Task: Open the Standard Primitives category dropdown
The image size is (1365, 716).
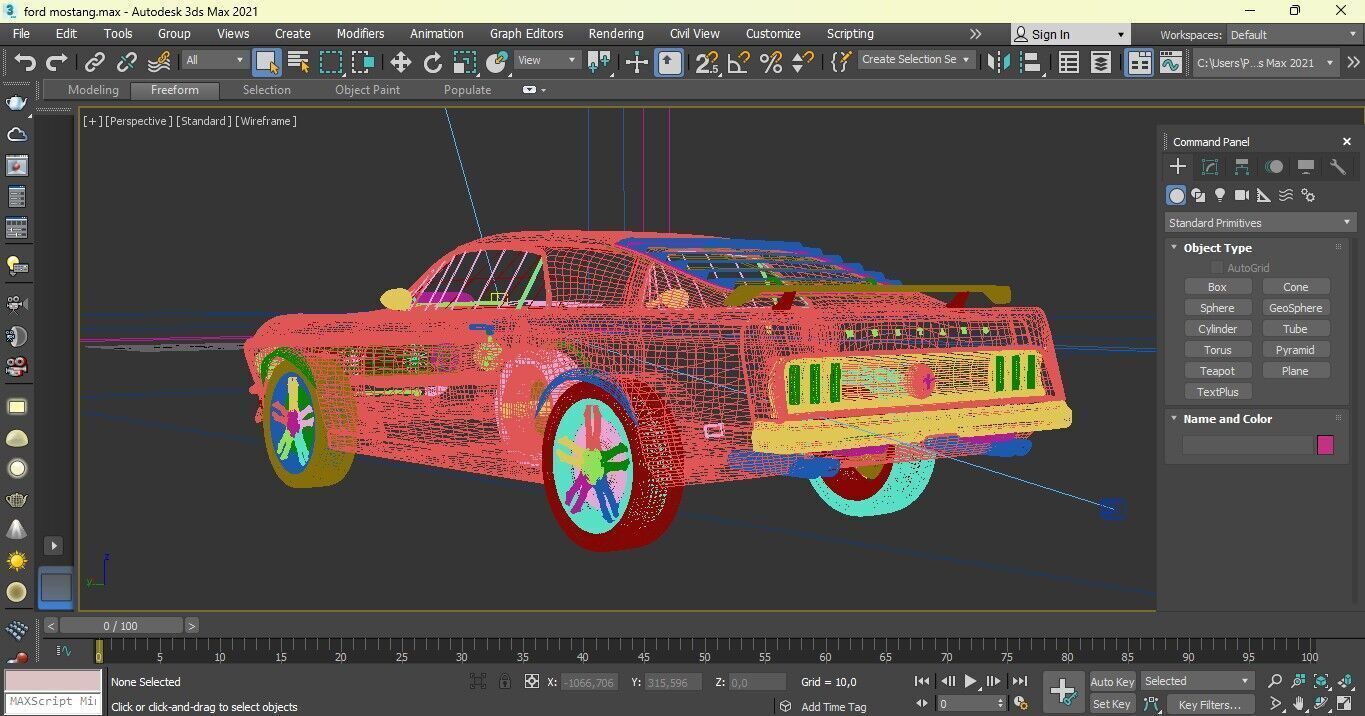Action: coord(1260,223)
